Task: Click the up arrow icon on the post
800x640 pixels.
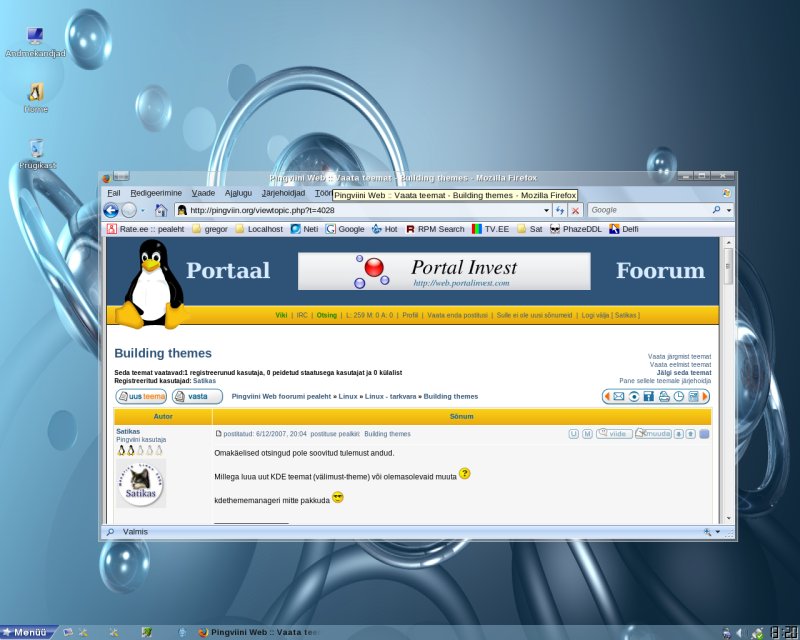Action: click(x=691, y=434)
